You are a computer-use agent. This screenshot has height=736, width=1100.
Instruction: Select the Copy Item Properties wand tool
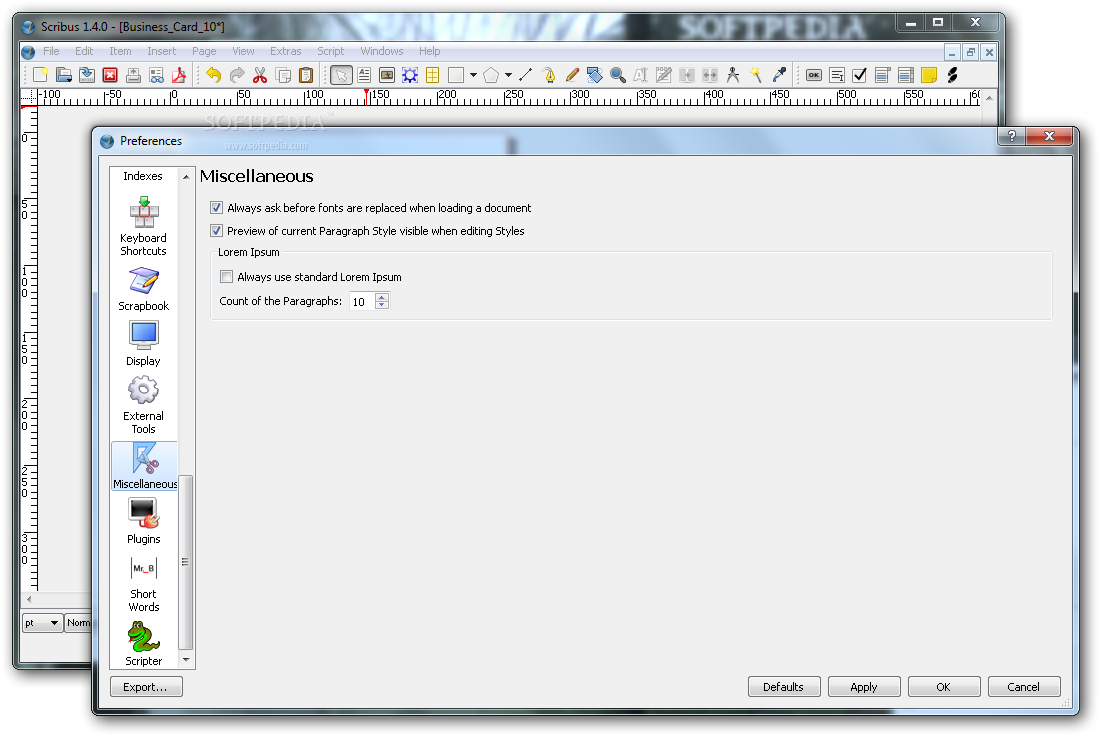(756, 75)
